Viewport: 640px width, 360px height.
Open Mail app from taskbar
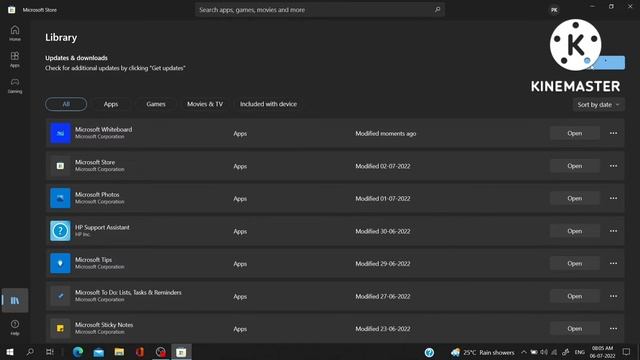[99, 352]
